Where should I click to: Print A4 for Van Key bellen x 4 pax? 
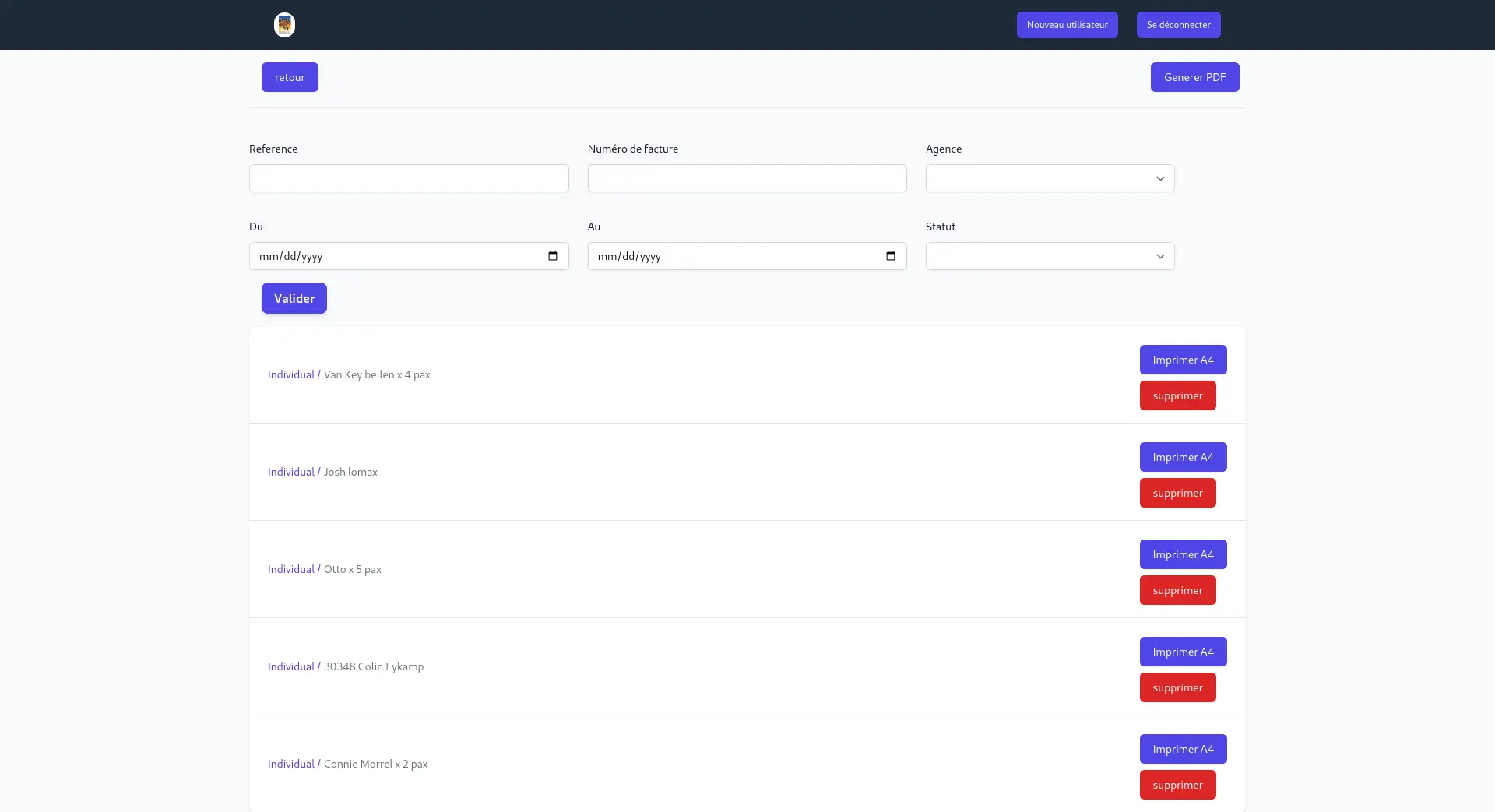coord(1183,360)
